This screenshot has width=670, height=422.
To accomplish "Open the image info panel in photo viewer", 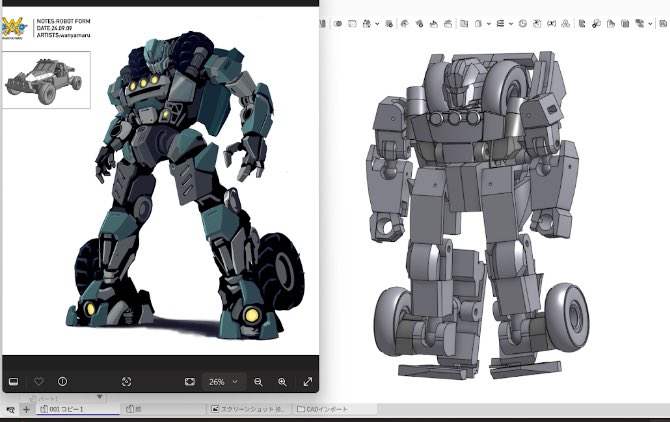I will [62, 381].
